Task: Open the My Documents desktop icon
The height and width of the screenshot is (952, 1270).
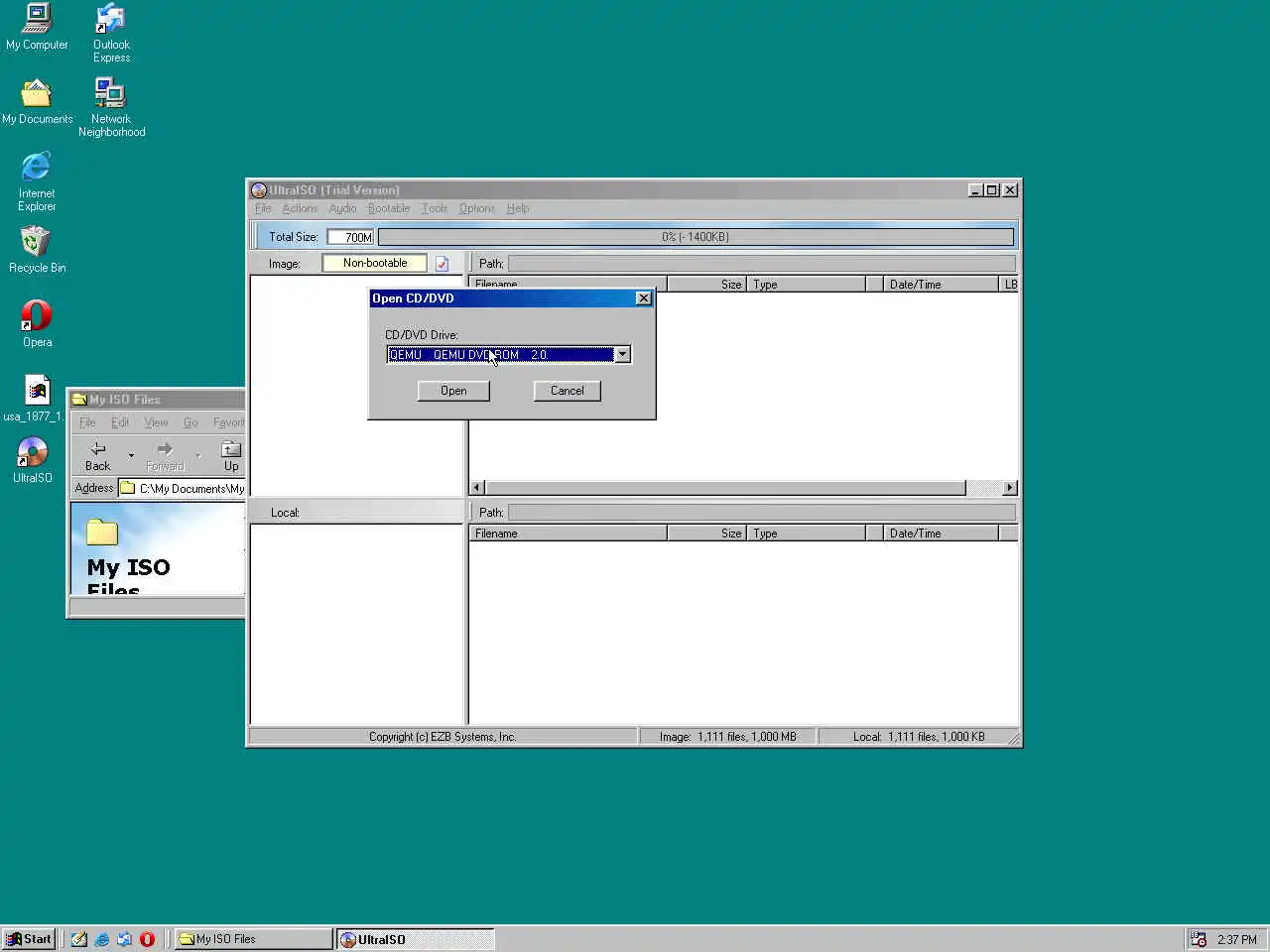Action: pos(37,101)
